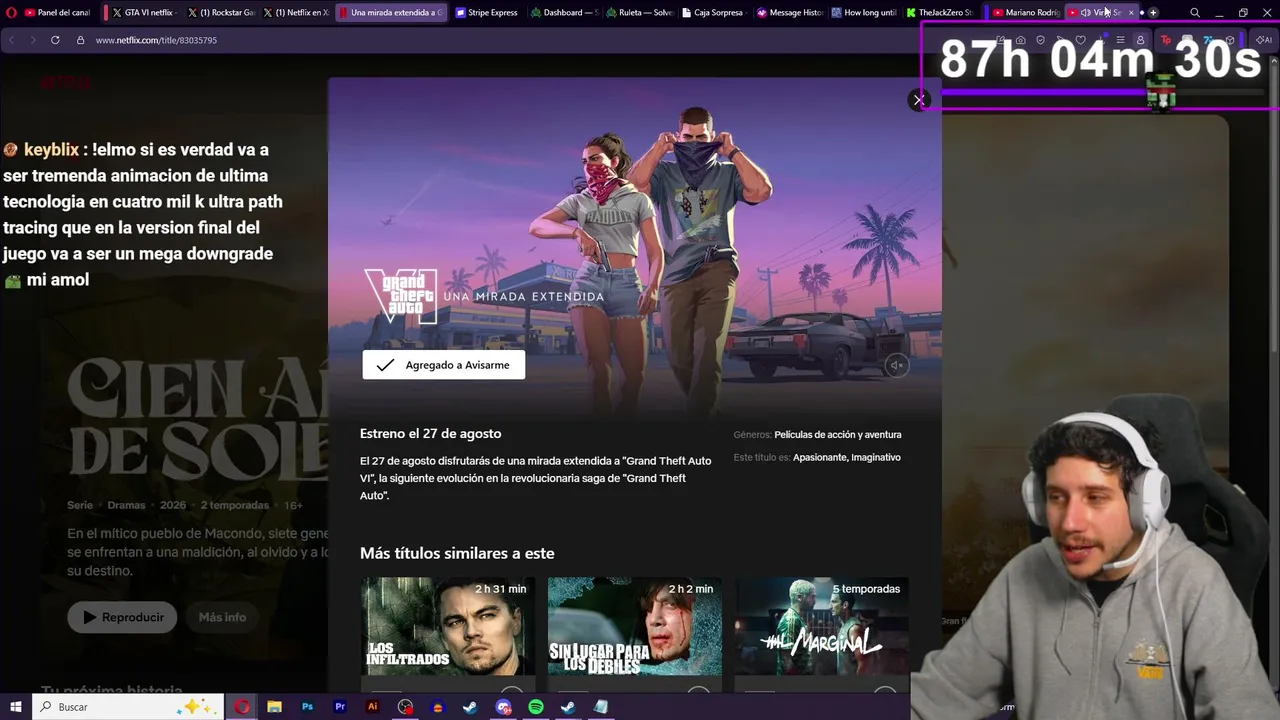The image size is (1280, 720).
Task: Open Spotify from the taskbar
Action: pyautogui.click(x=536, y=707)
